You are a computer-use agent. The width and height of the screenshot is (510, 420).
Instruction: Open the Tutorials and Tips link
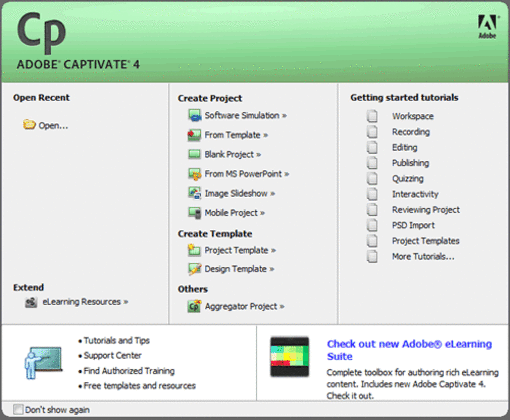pos(117,340)
